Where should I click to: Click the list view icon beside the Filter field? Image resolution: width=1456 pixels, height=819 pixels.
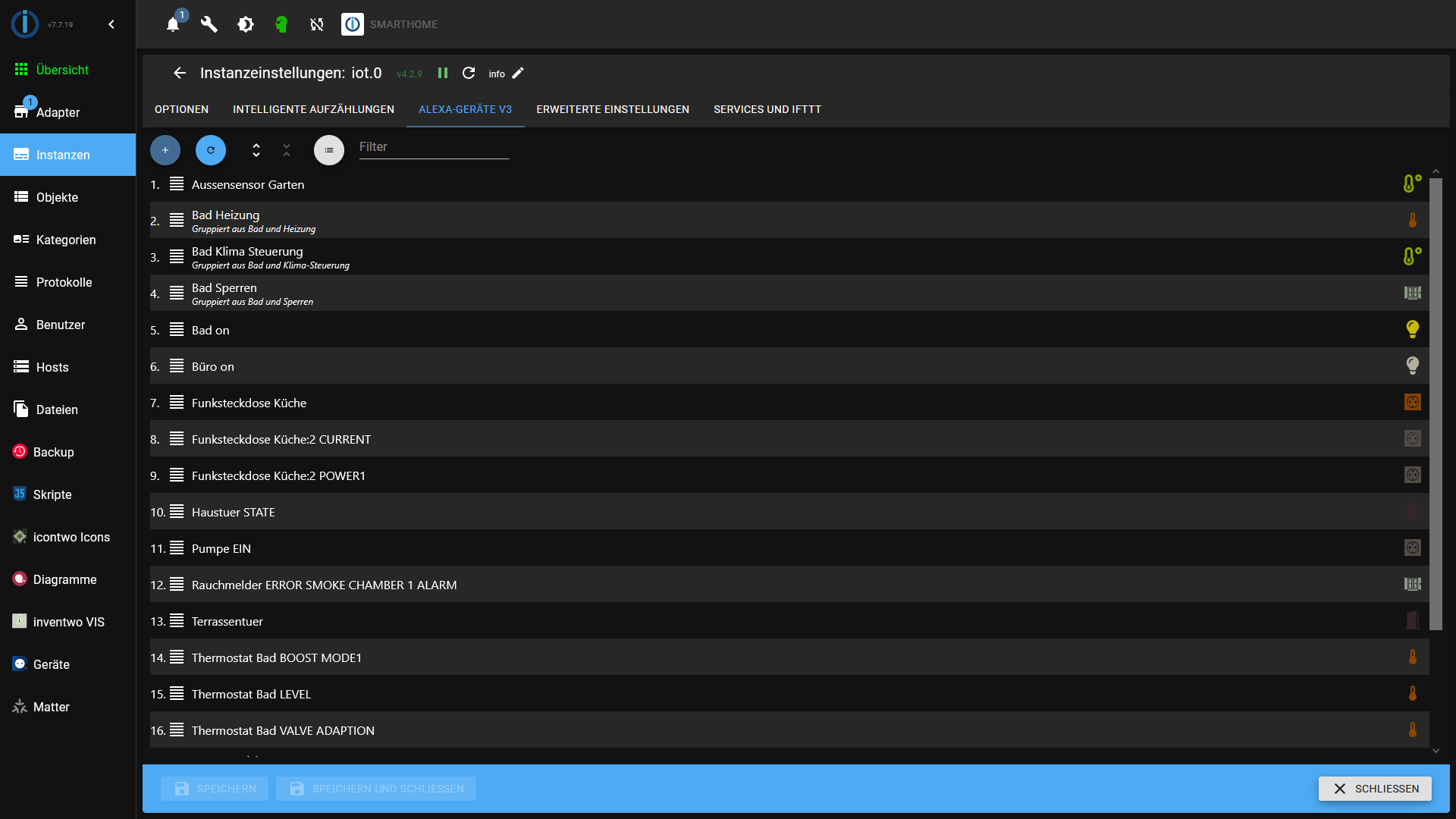click(329, 150)
